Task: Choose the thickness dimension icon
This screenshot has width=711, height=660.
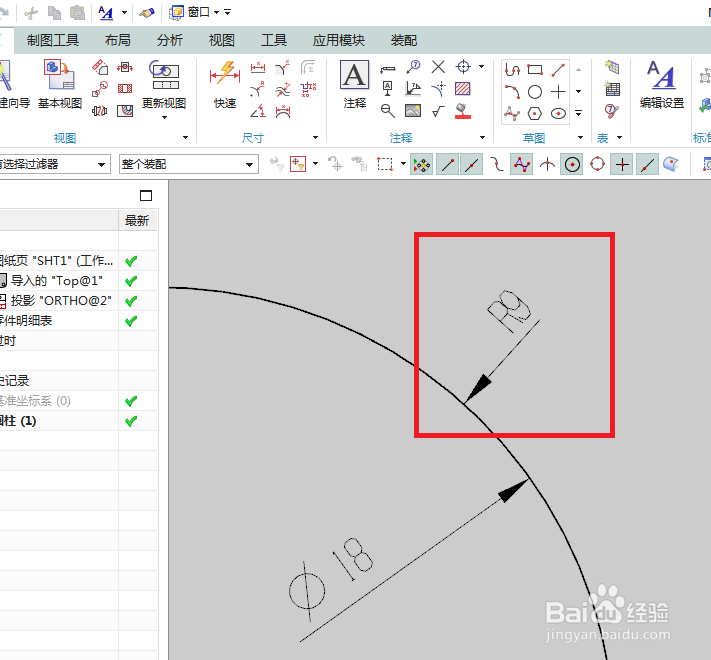Action: click(x=282, y=89)
